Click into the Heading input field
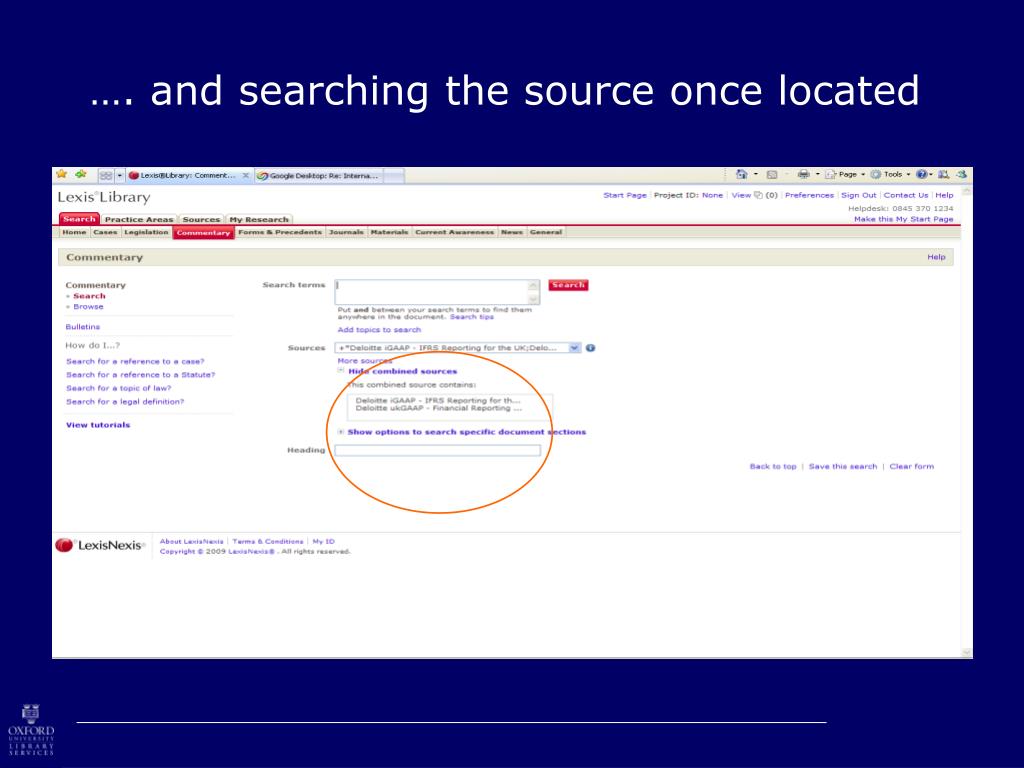The image size is (1024, 768). 437,451
